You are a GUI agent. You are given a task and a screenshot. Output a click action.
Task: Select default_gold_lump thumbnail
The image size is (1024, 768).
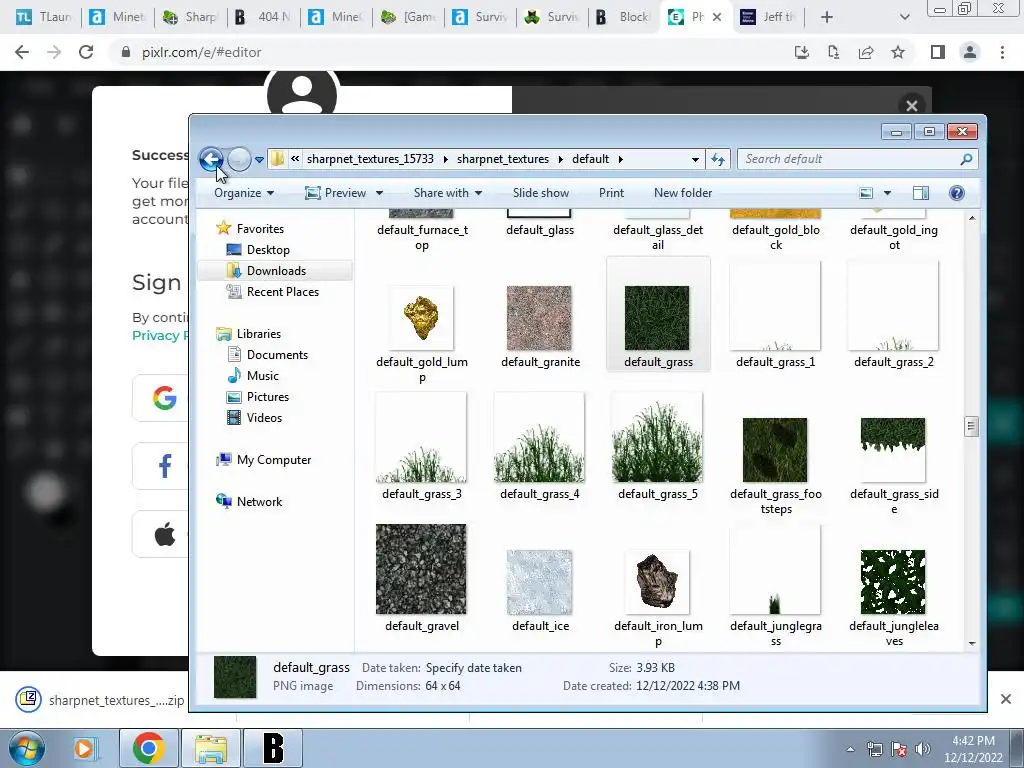[421, 318]
